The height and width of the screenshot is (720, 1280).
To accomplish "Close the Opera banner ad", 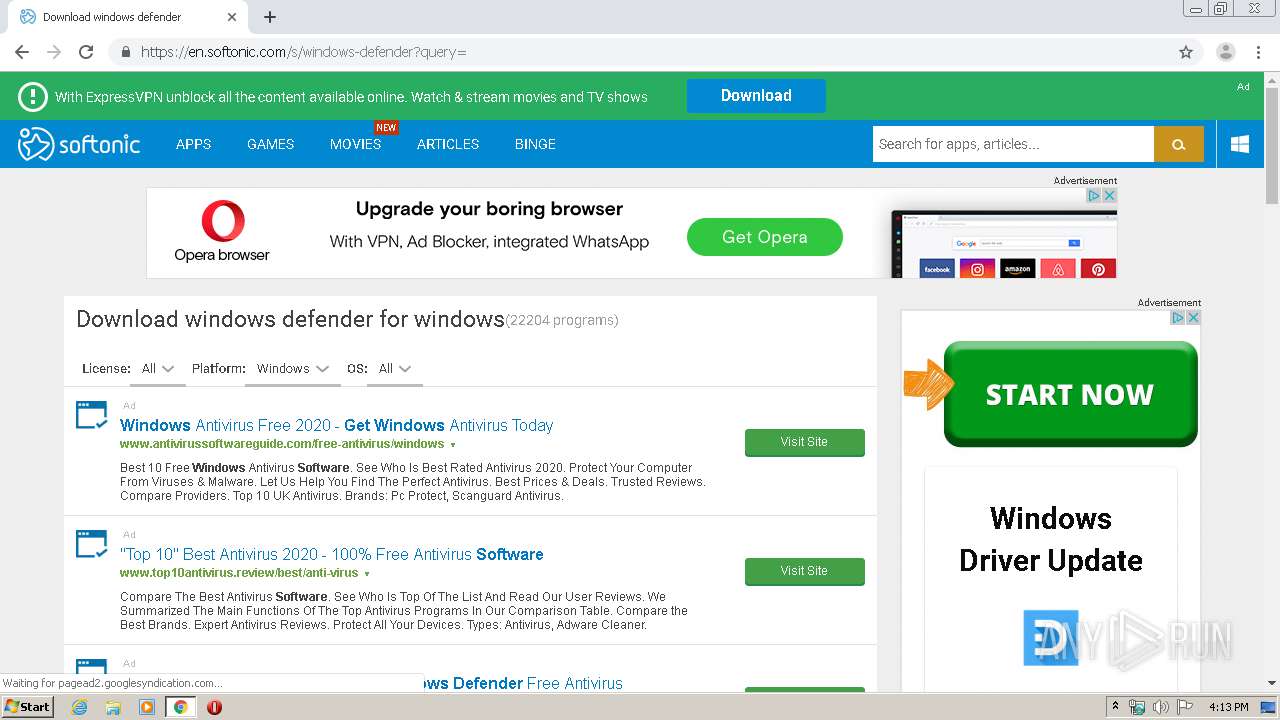I will click(1109, 195).
